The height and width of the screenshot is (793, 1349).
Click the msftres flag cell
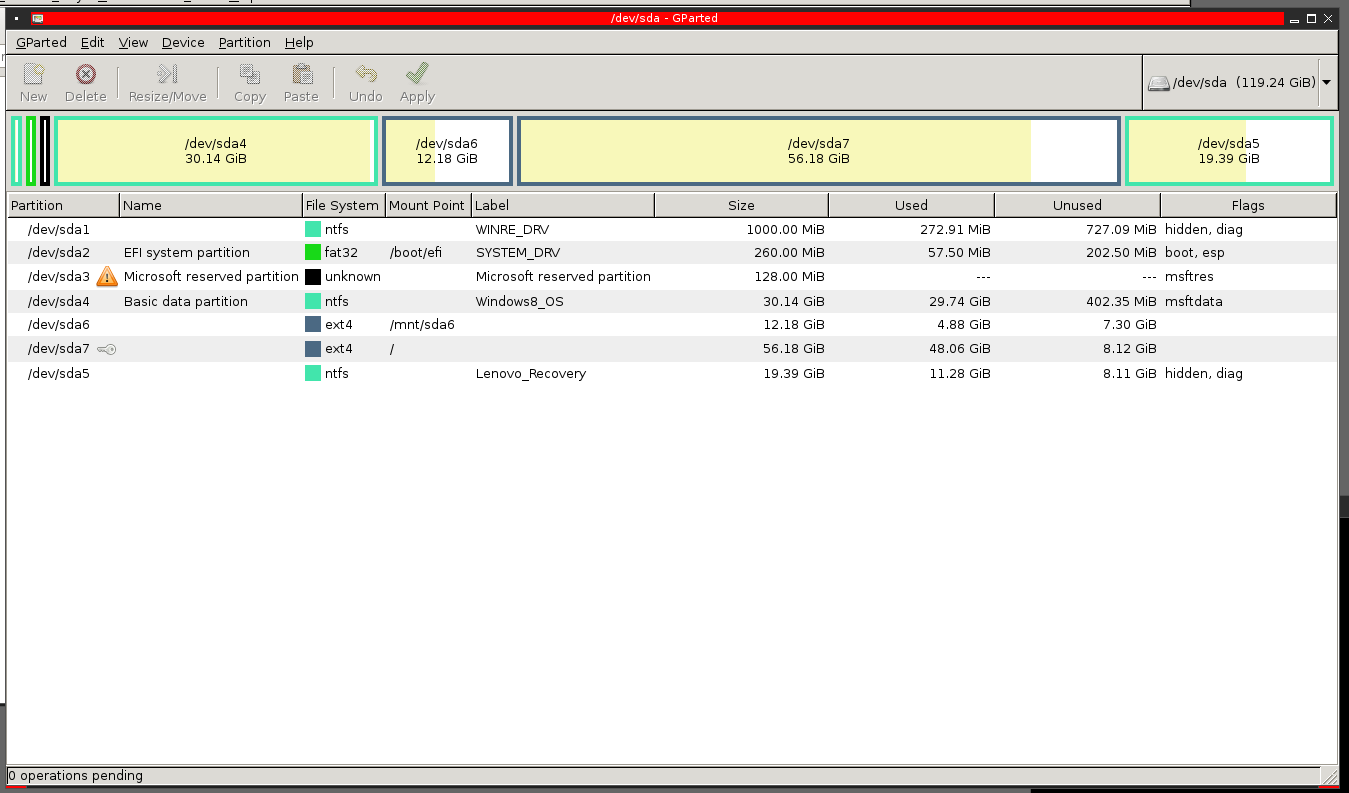(x=1189, y=277)
